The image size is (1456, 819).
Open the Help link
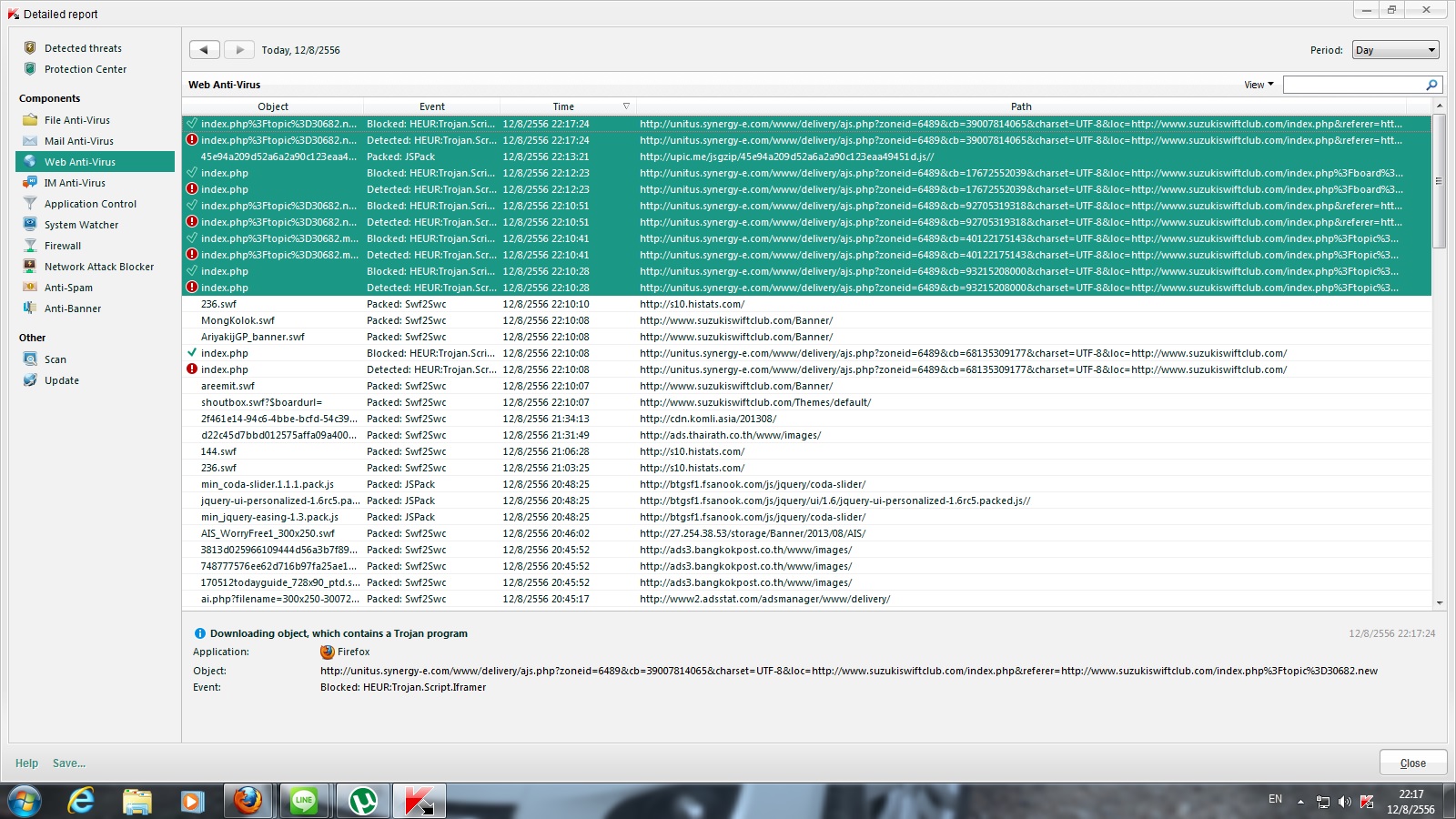[x=26, y=763]
